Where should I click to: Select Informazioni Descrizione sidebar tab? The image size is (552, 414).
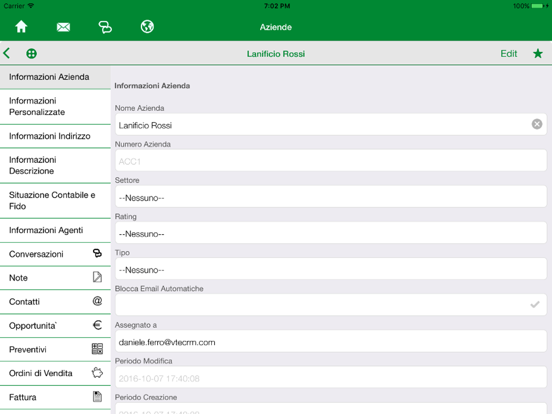coord(55,166)
